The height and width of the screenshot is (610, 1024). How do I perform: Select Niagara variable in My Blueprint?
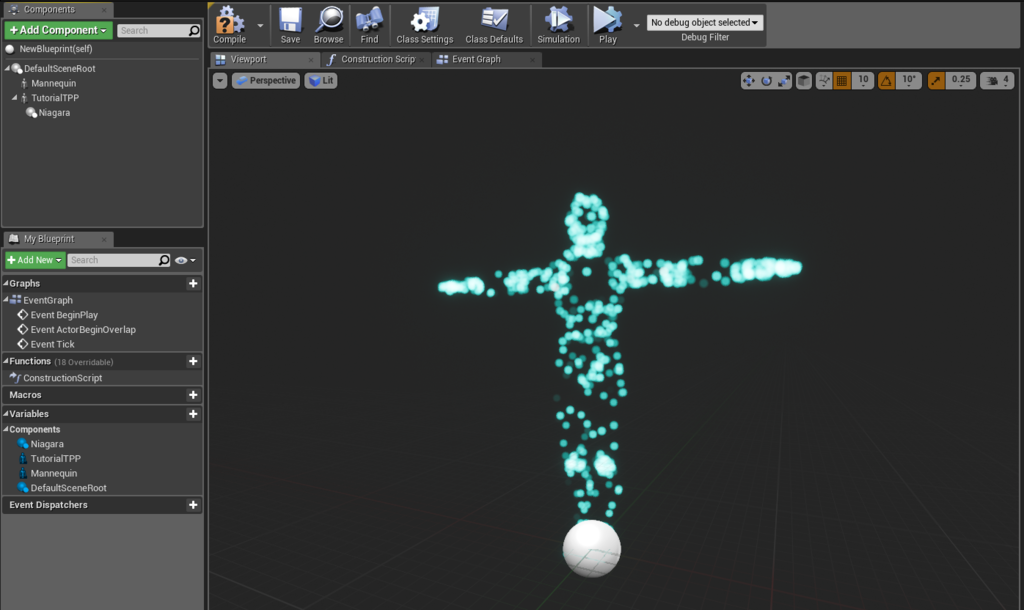click(47, 444)
